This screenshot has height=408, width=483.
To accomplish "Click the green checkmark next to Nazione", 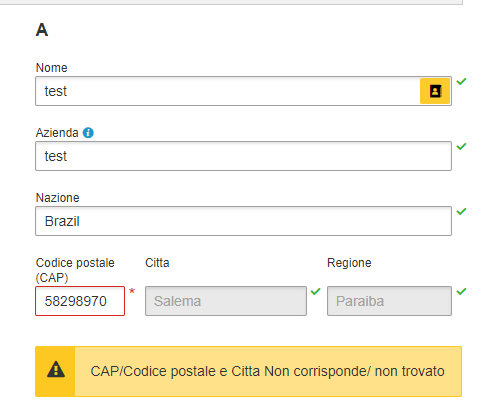I will [x=461, y=211].
